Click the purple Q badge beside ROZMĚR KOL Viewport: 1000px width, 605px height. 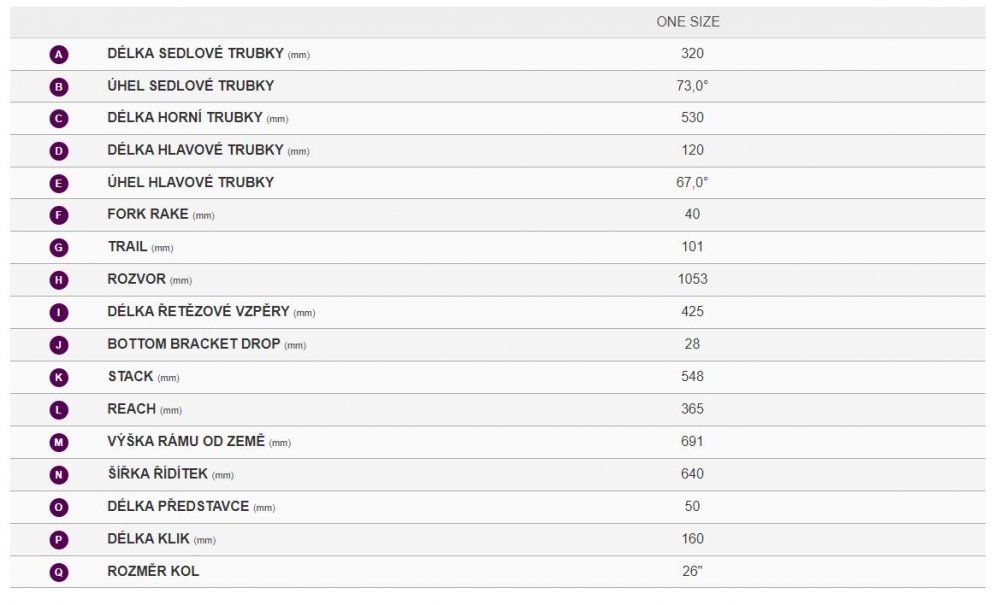tap(59, 572)
